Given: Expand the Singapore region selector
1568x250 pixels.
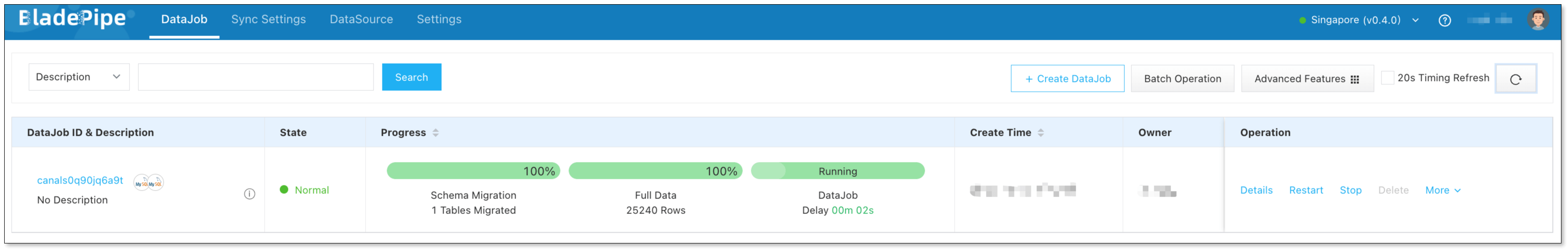Looking at the screenshot, I should (1359, 20).
